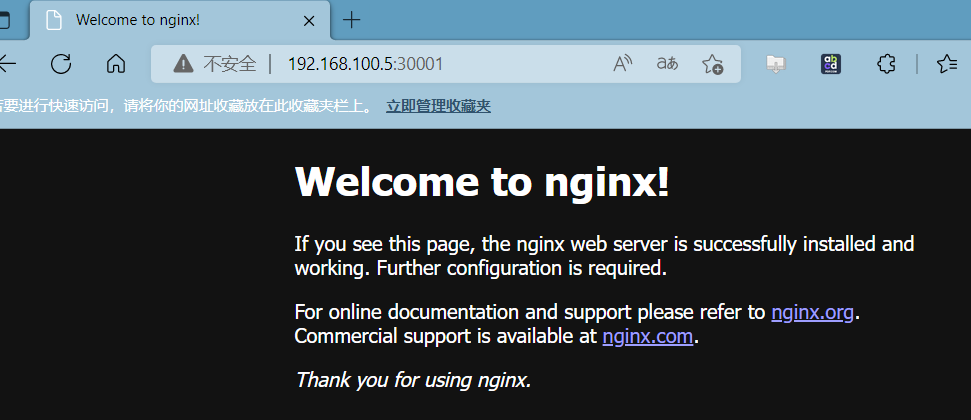Click the Thank you for using nginx text
Screen dimensions: 971x420
click(x=413, y=379)
